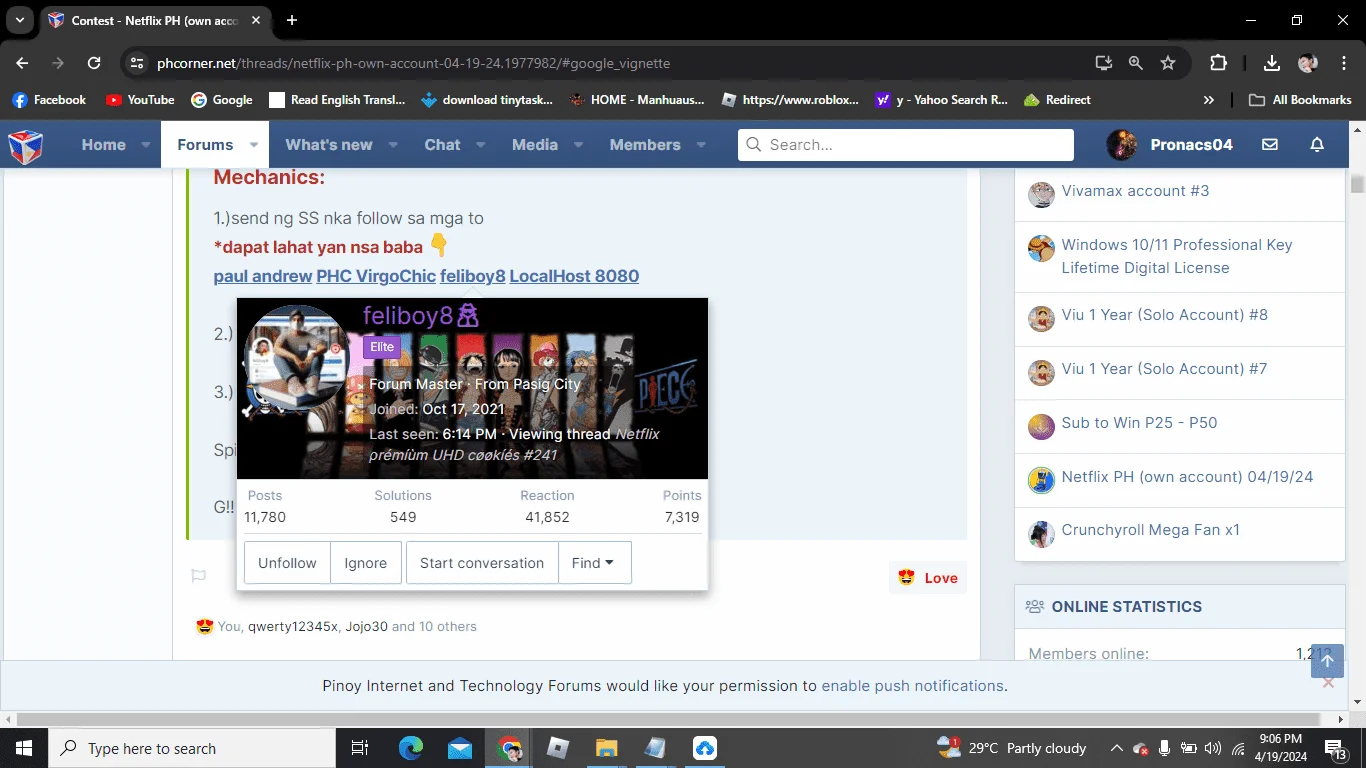The height and width of the screenshot is (768, 1366).
Task: Reload the page with browser refresh icon
Action: (x=94, y=63)
